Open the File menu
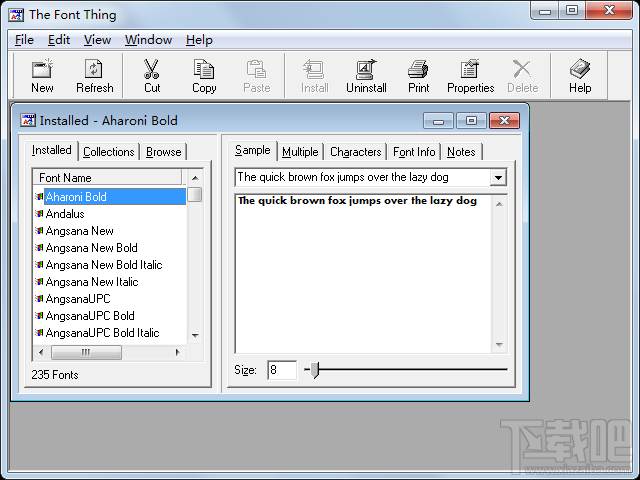 click(24, 40)
